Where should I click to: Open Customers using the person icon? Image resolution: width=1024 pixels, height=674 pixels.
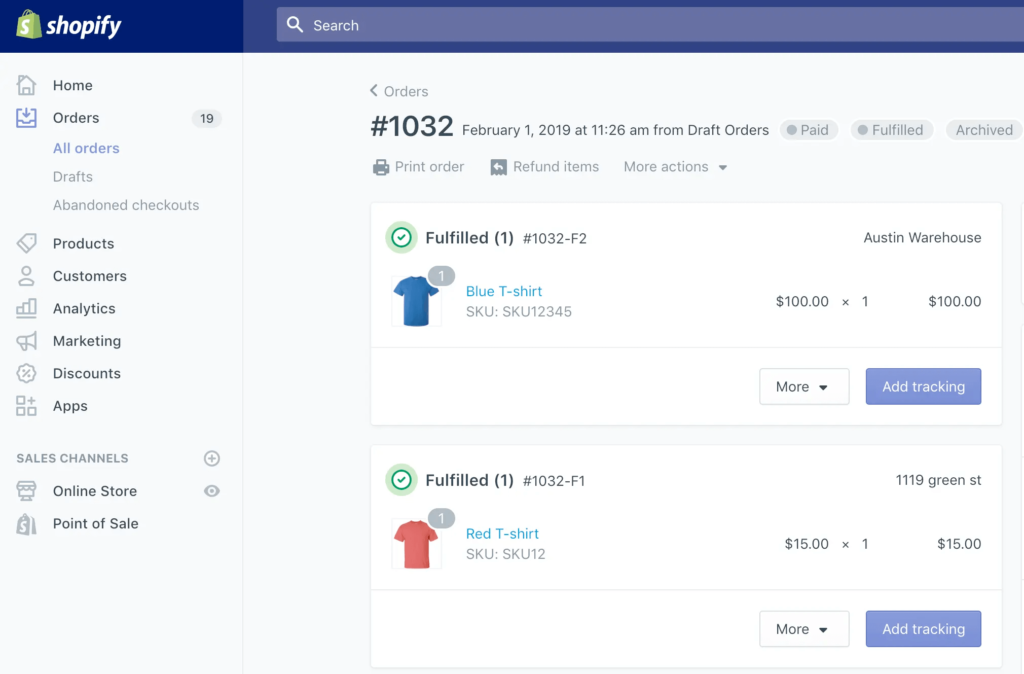click(28, 276)
